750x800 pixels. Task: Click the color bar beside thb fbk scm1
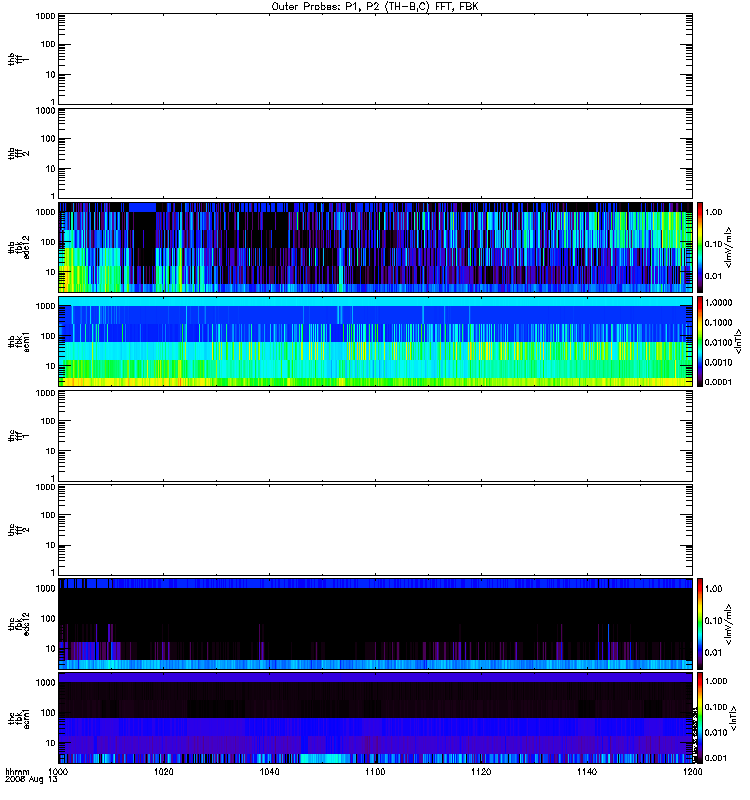click(700, 341)
